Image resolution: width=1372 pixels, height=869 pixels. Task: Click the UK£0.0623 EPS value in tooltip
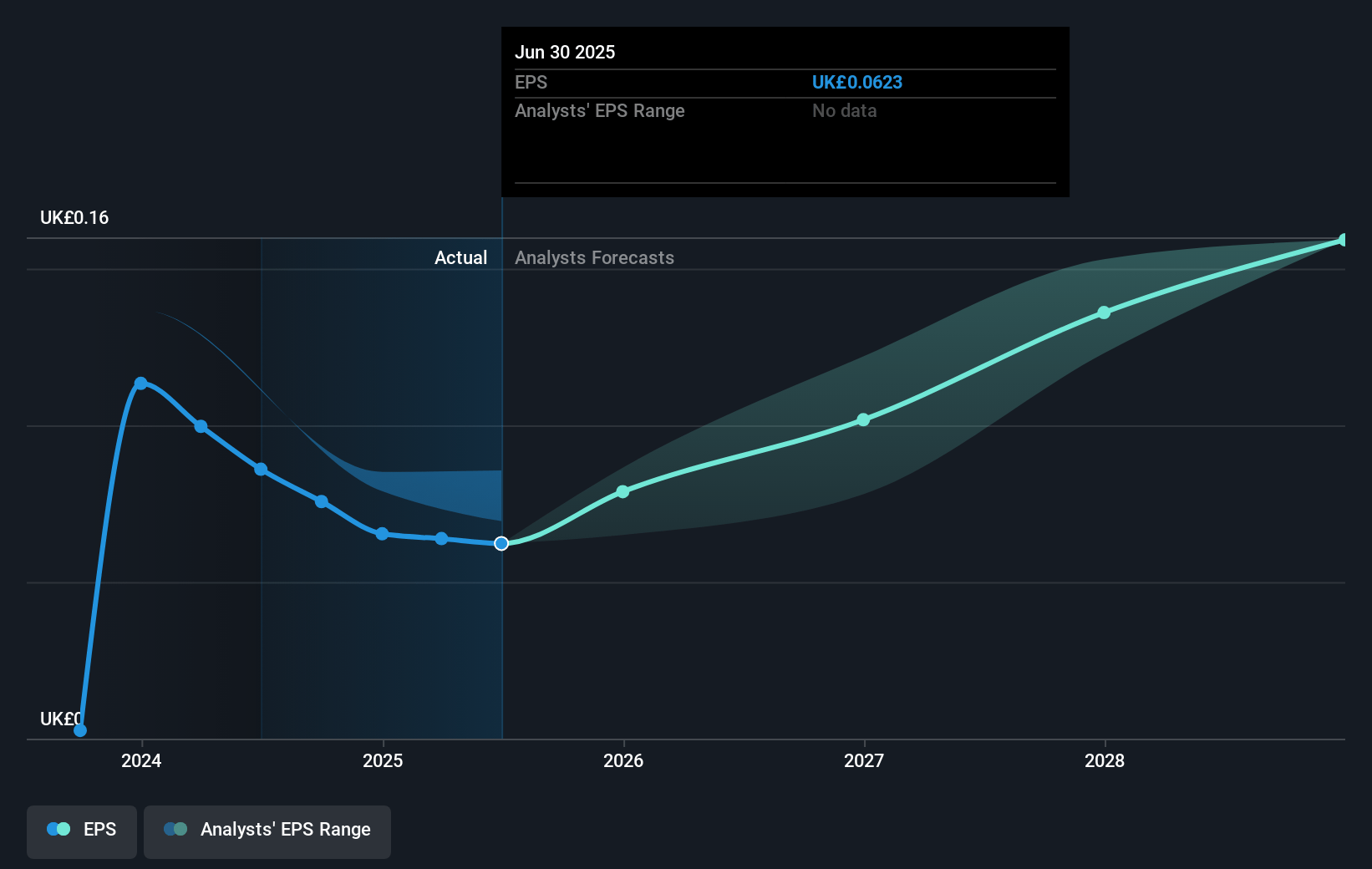(856, 83)
